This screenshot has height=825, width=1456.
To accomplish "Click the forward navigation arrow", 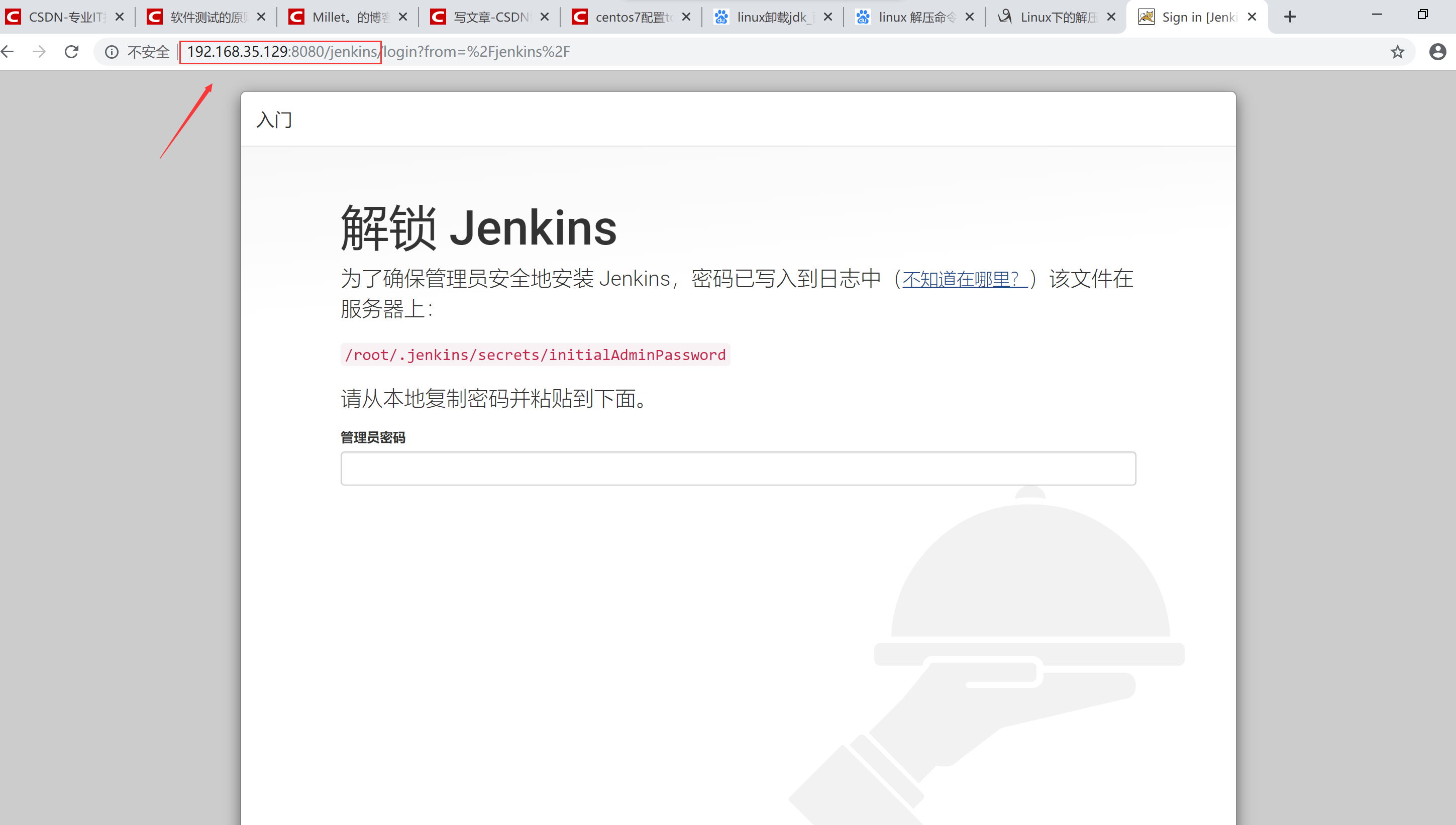I will point(39,52).
